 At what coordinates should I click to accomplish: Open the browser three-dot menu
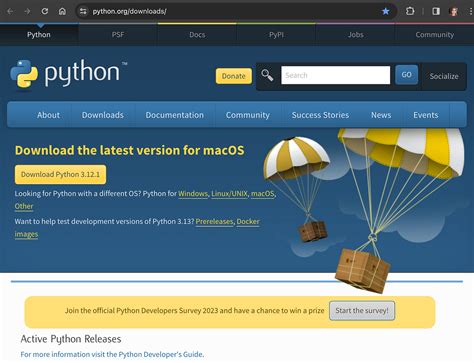(471, 11)
